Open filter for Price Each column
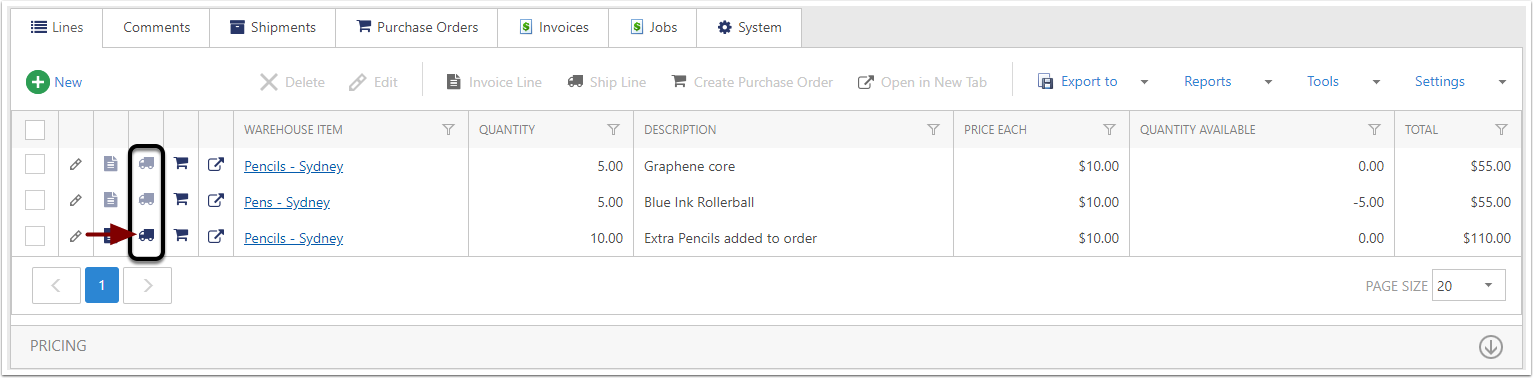Screen dimensions: 1533x378 pos(1109,130)
